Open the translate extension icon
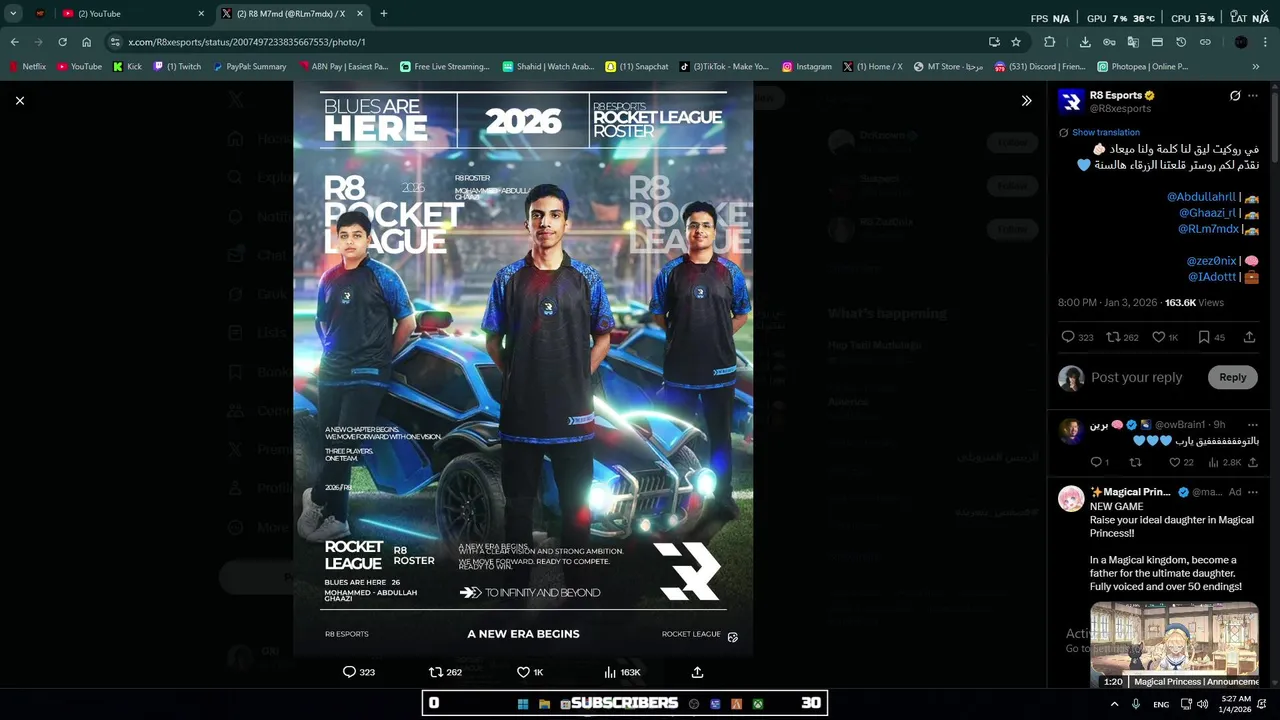 tap(1133, 42)
